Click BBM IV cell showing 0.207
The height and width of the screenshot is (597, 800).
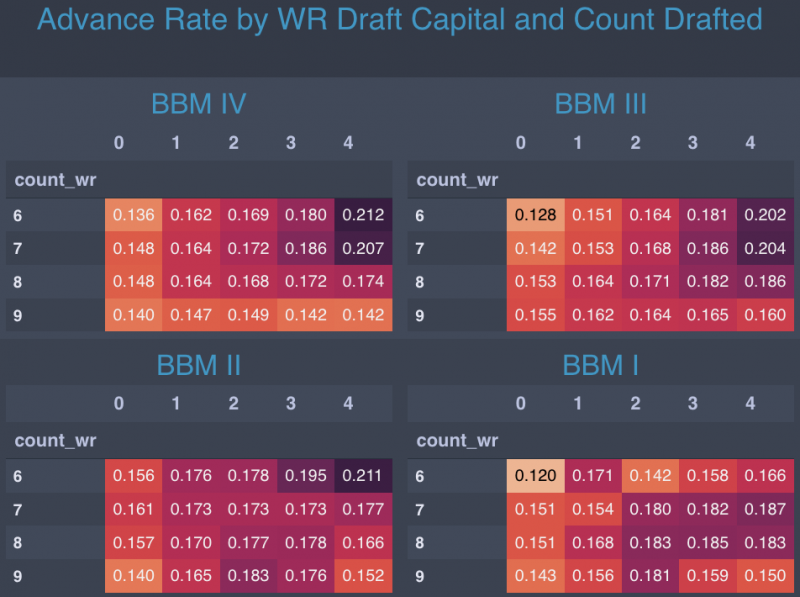click(362, 248)
